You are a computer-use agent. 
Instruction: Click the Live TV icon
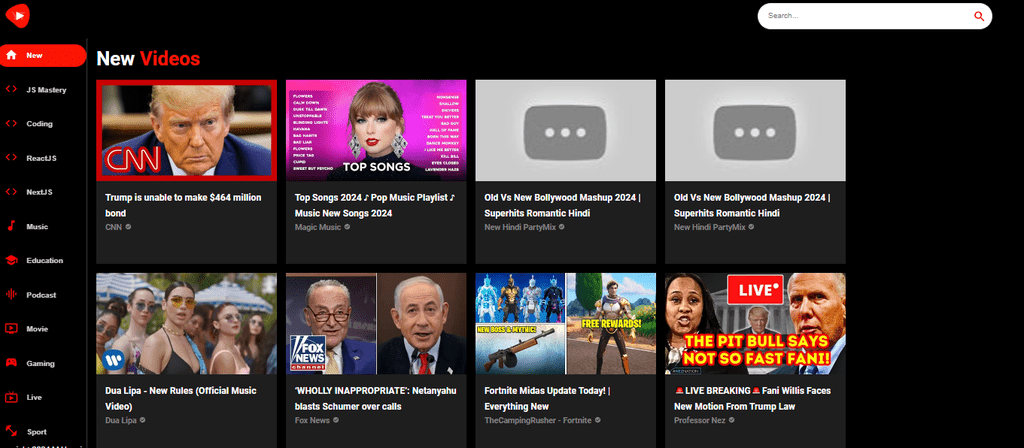pyautogui.click(x=11, y=397)
